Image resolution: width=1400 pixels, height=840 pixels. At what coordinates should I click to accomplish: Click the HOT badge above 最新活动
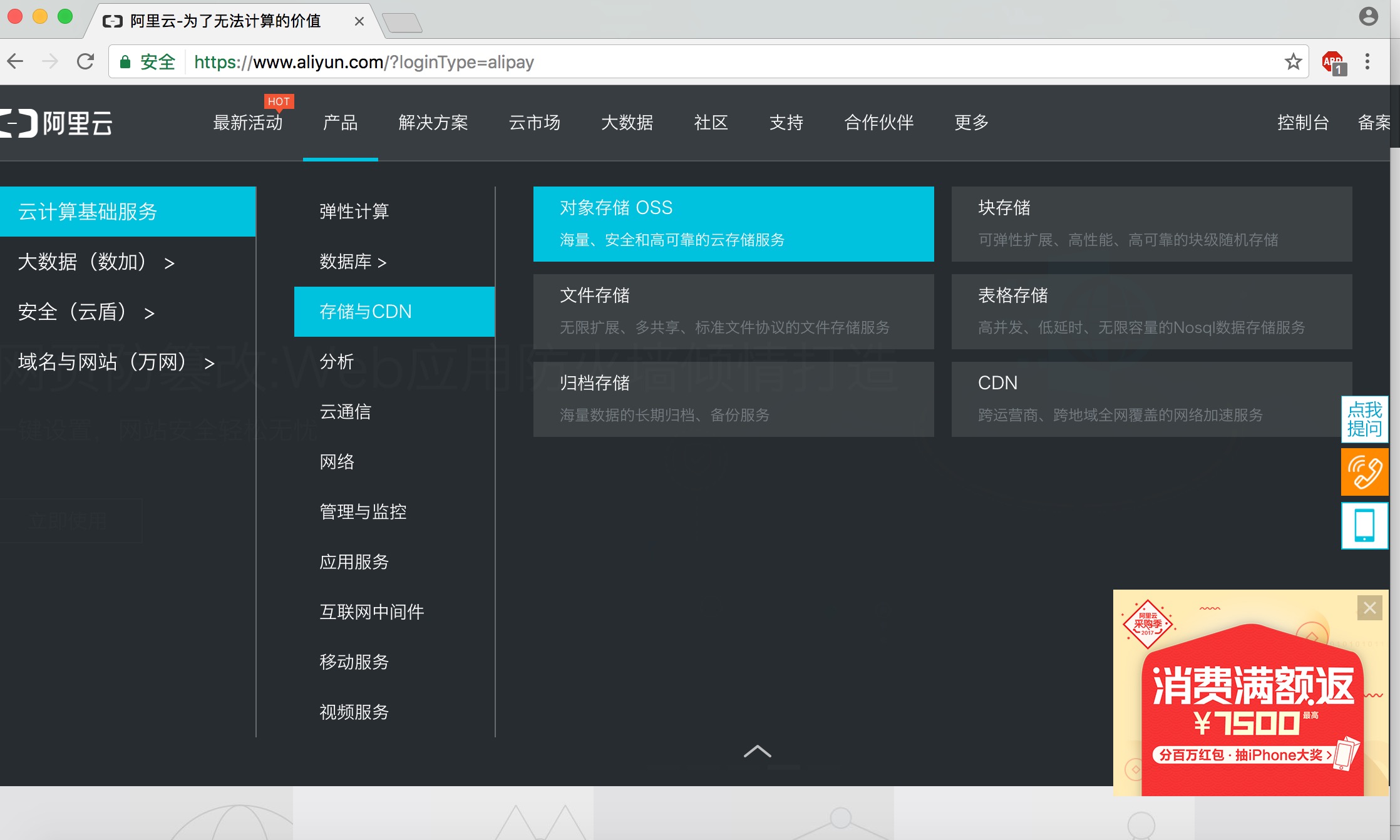click(x=279, y=101)
